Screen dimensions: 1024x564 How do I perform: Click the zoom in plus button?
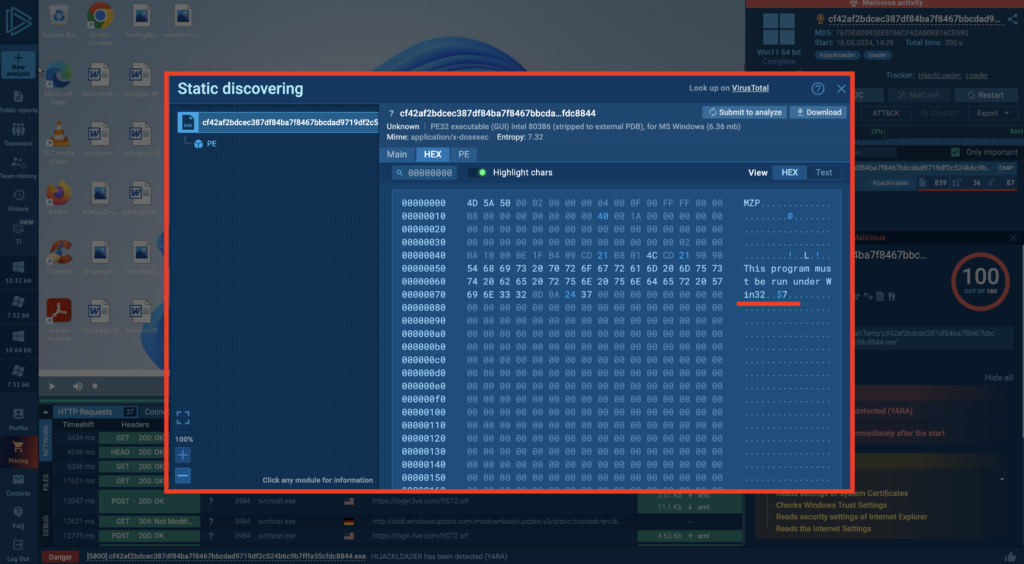pyautogui.click(x=182, y=455)
